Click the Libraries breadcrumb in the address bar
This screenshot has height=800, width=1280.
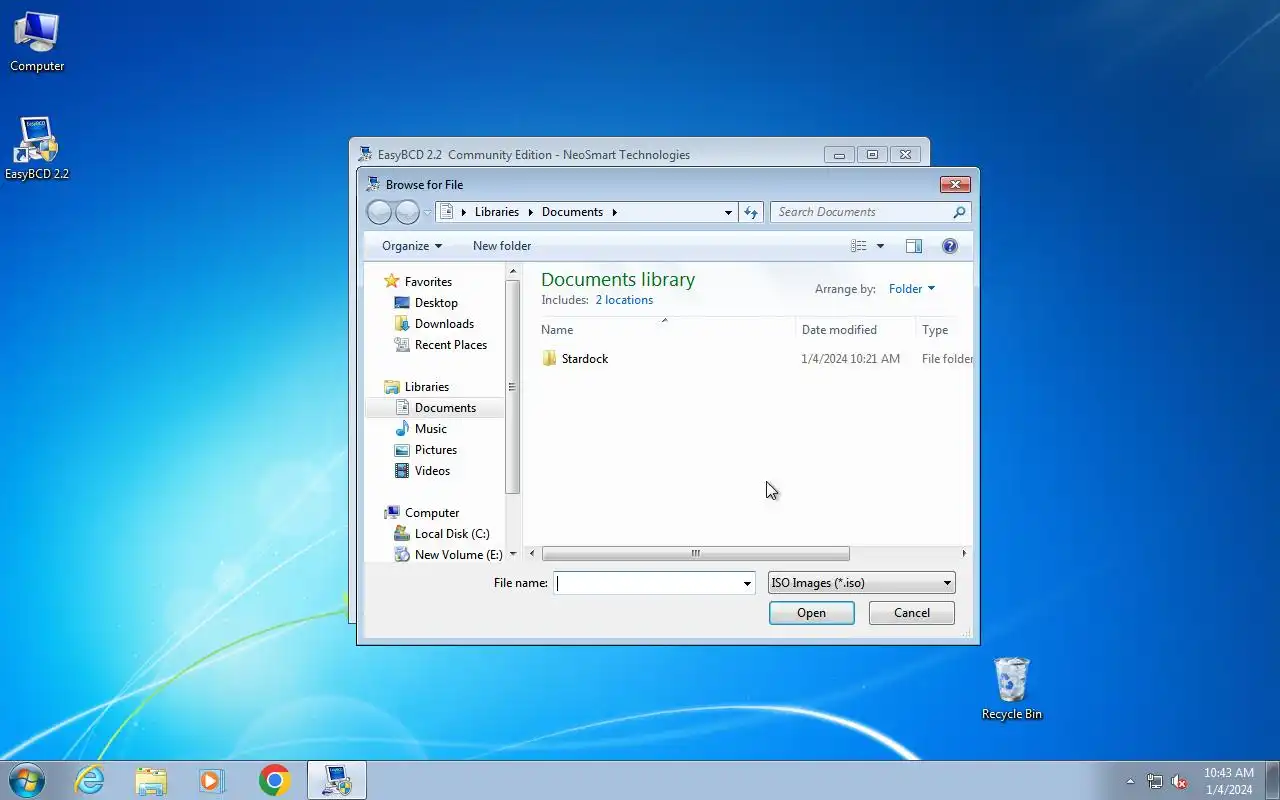point(496,212)
